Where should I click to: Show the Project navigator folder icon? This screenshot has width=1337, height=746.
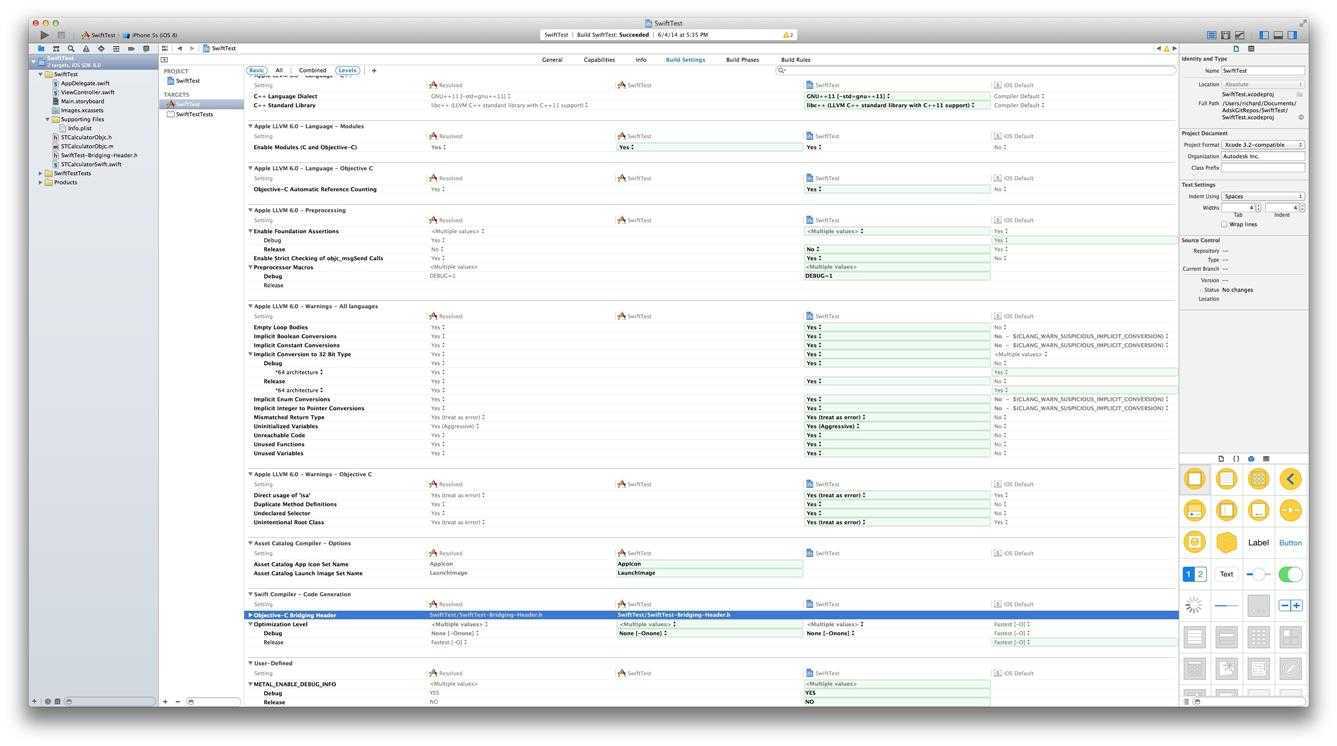[x=41, y=48]
